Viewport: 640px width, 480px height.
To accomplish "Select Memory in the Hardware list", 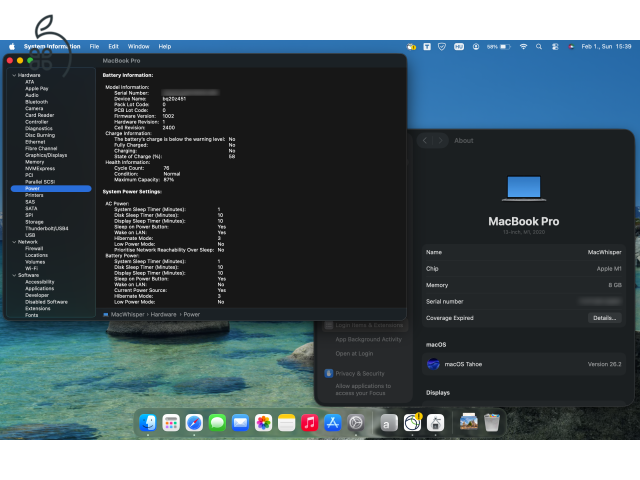I will 34,162.
